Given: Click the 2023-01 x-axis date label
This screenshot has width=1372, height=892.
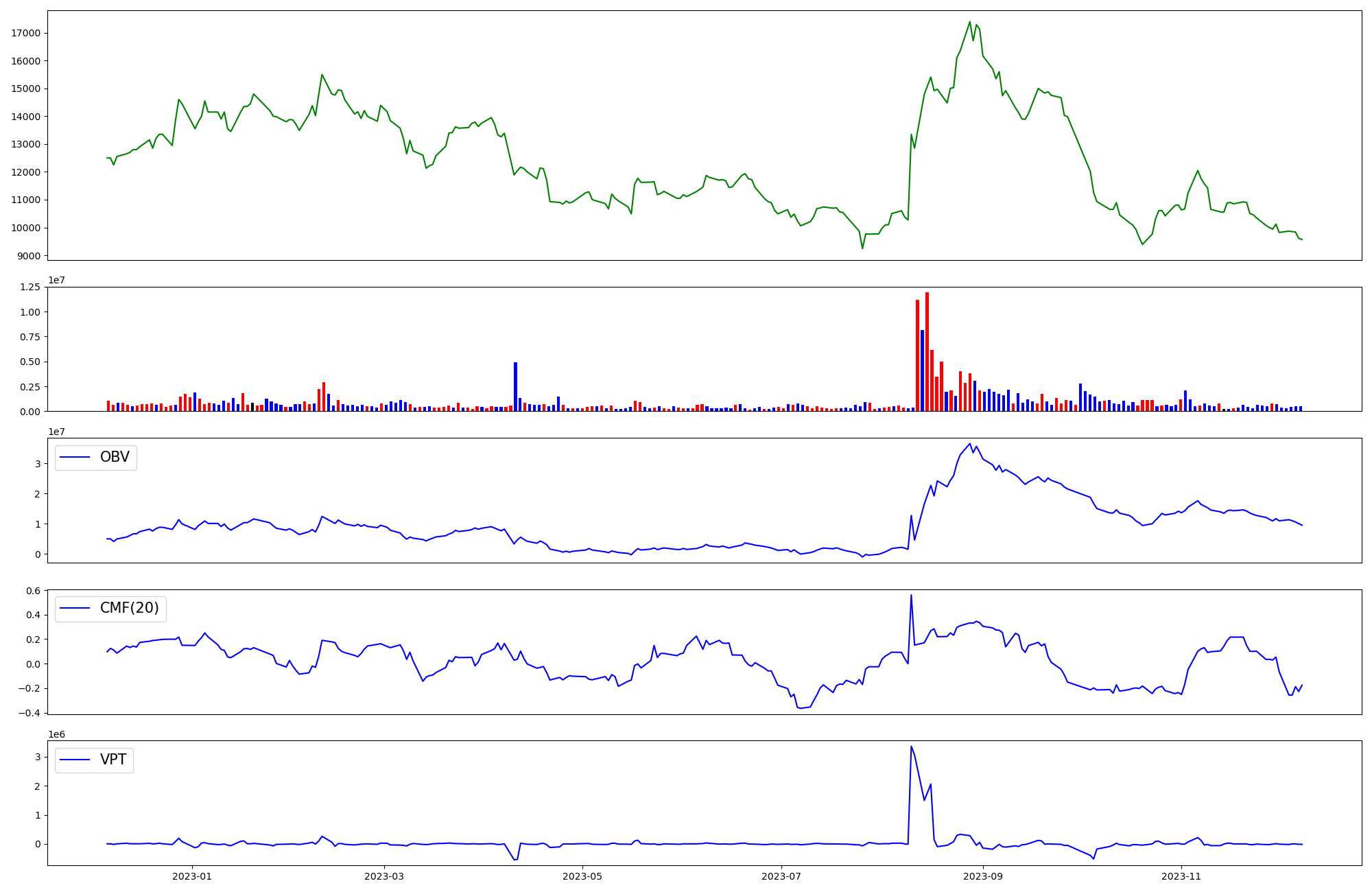Looking at the screenshot, I should (x=192, y=876).
